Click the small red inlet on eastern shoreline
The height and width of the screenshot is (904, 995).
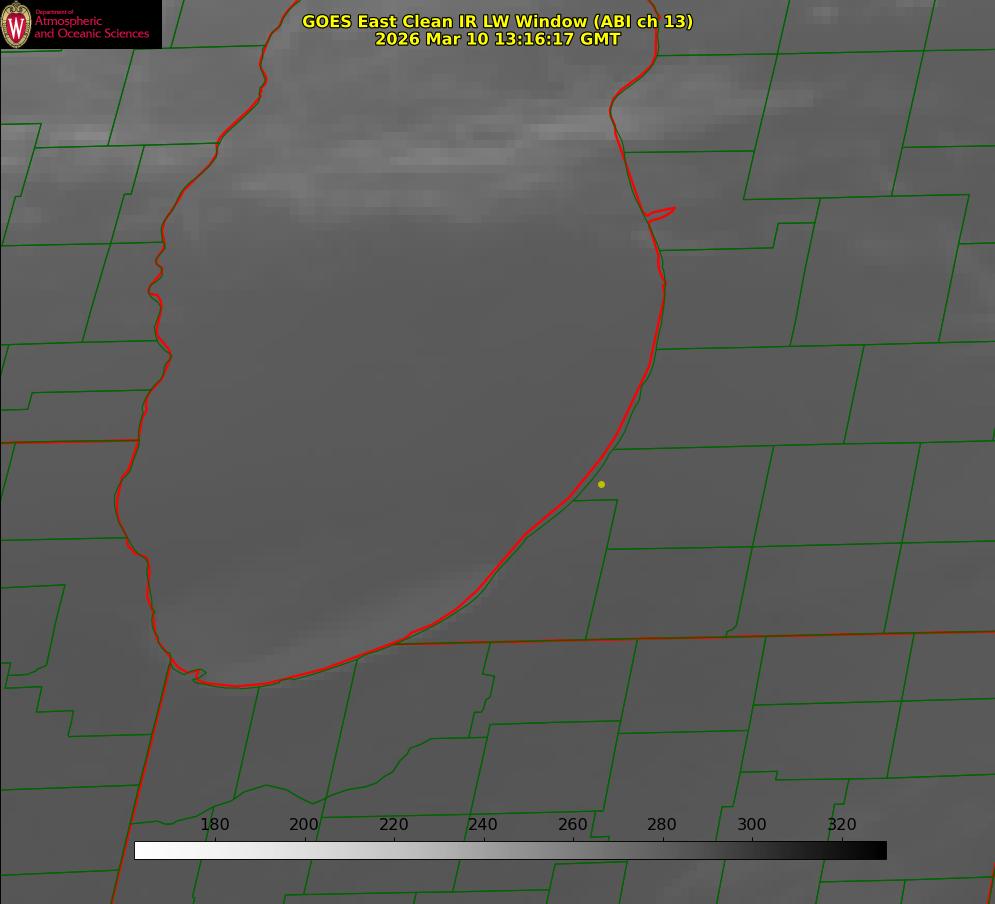[x=661, y=214]
